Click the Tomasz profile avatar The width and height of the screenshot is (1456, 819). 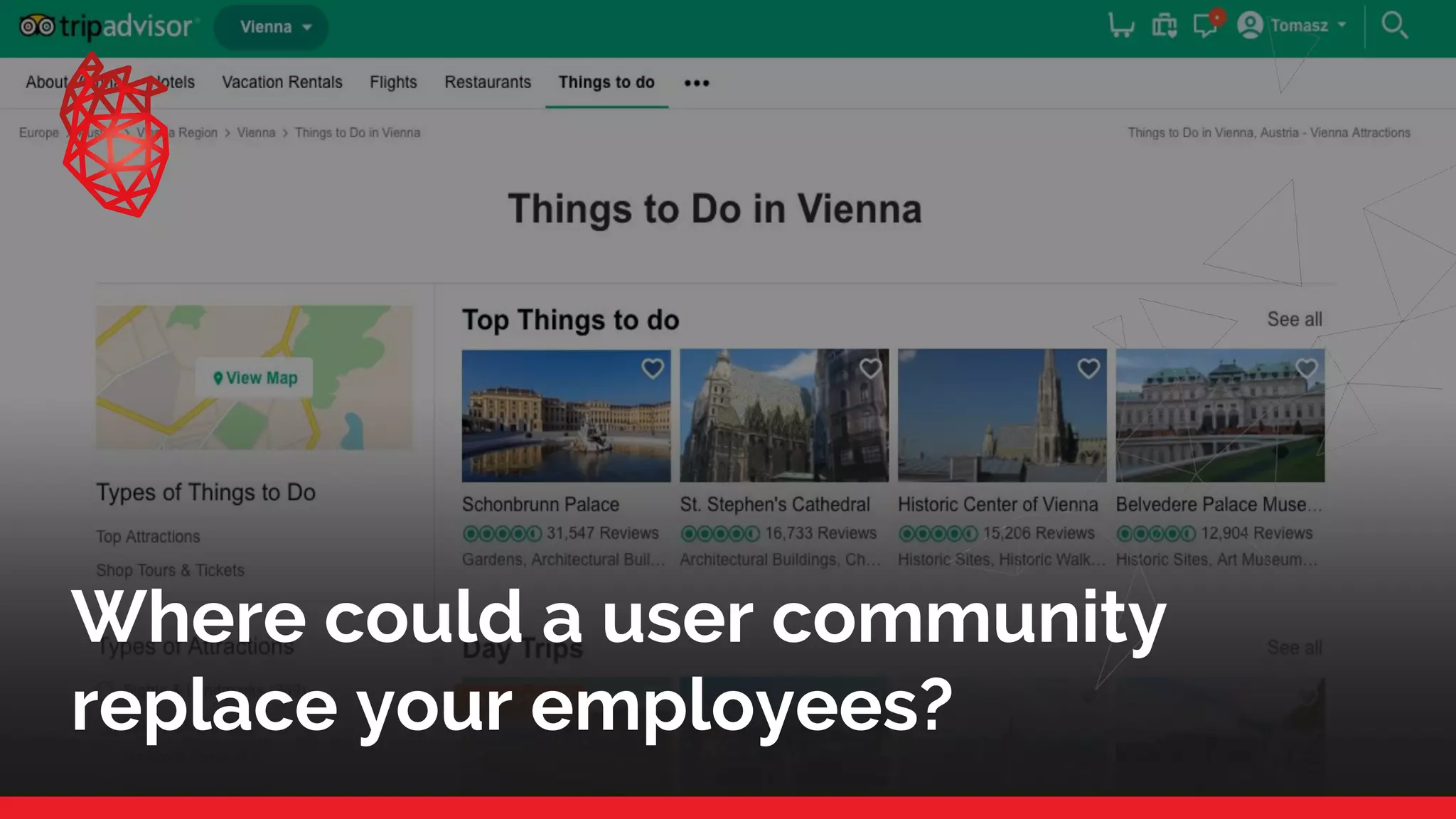click(x=1250, y=26)
